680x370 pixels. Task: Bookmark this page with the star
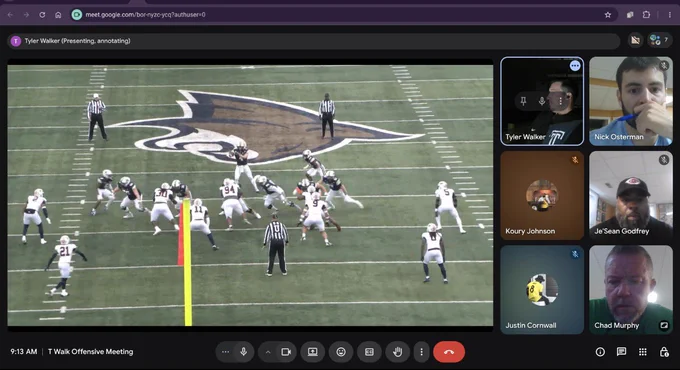[608, 15]
